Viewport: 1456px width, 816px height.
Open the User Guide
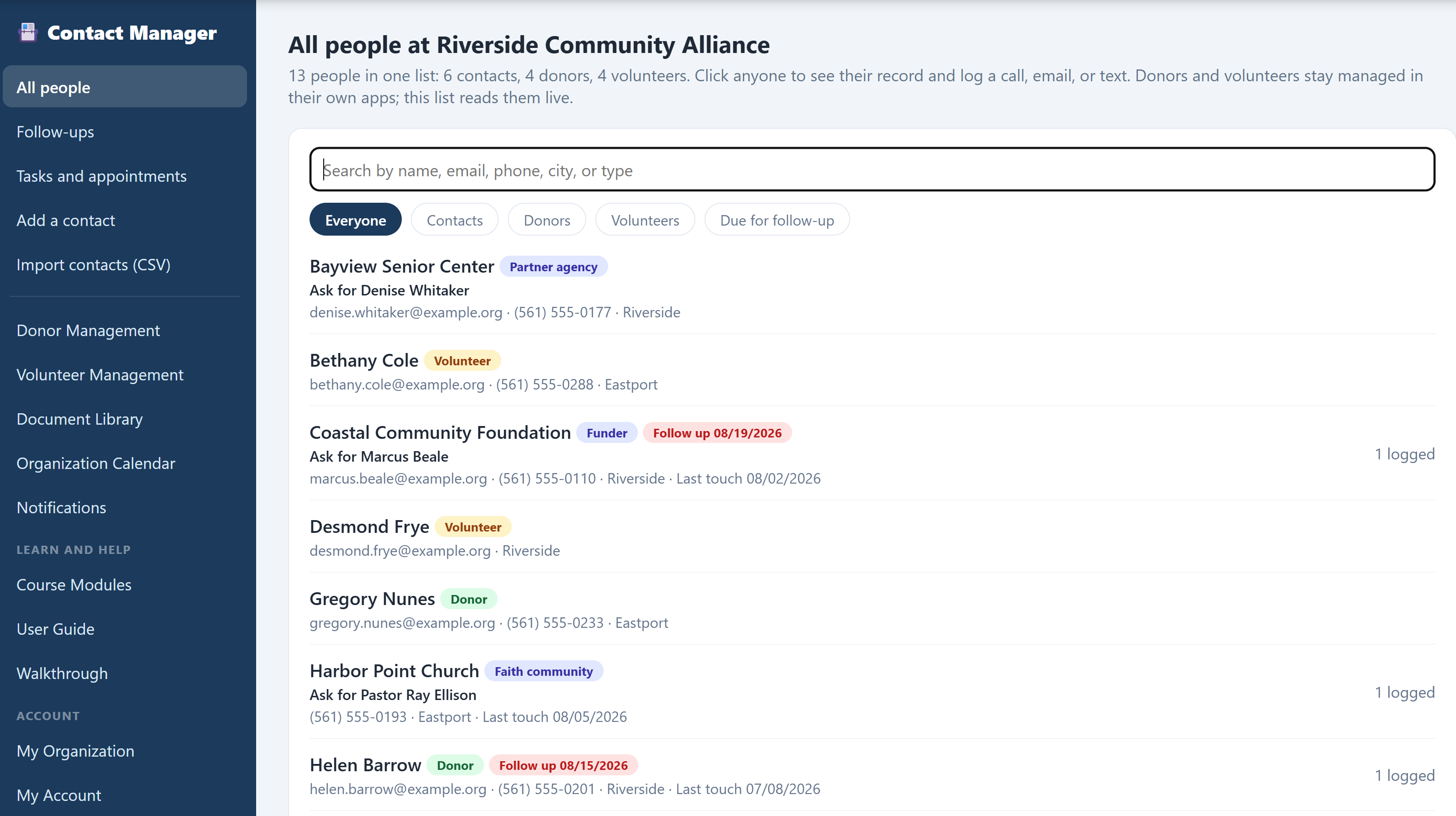click(x=124, y=629)
